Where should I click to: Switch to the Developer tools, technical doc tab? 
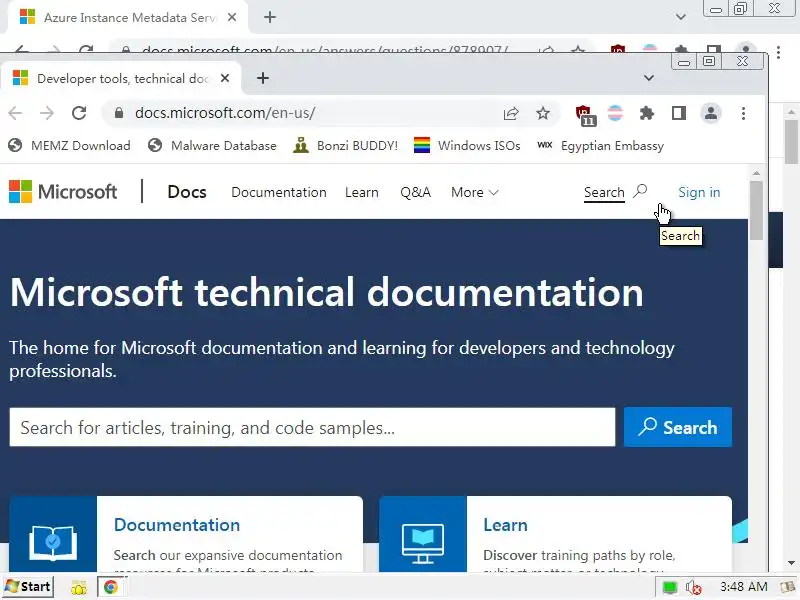tap(121, 78)
